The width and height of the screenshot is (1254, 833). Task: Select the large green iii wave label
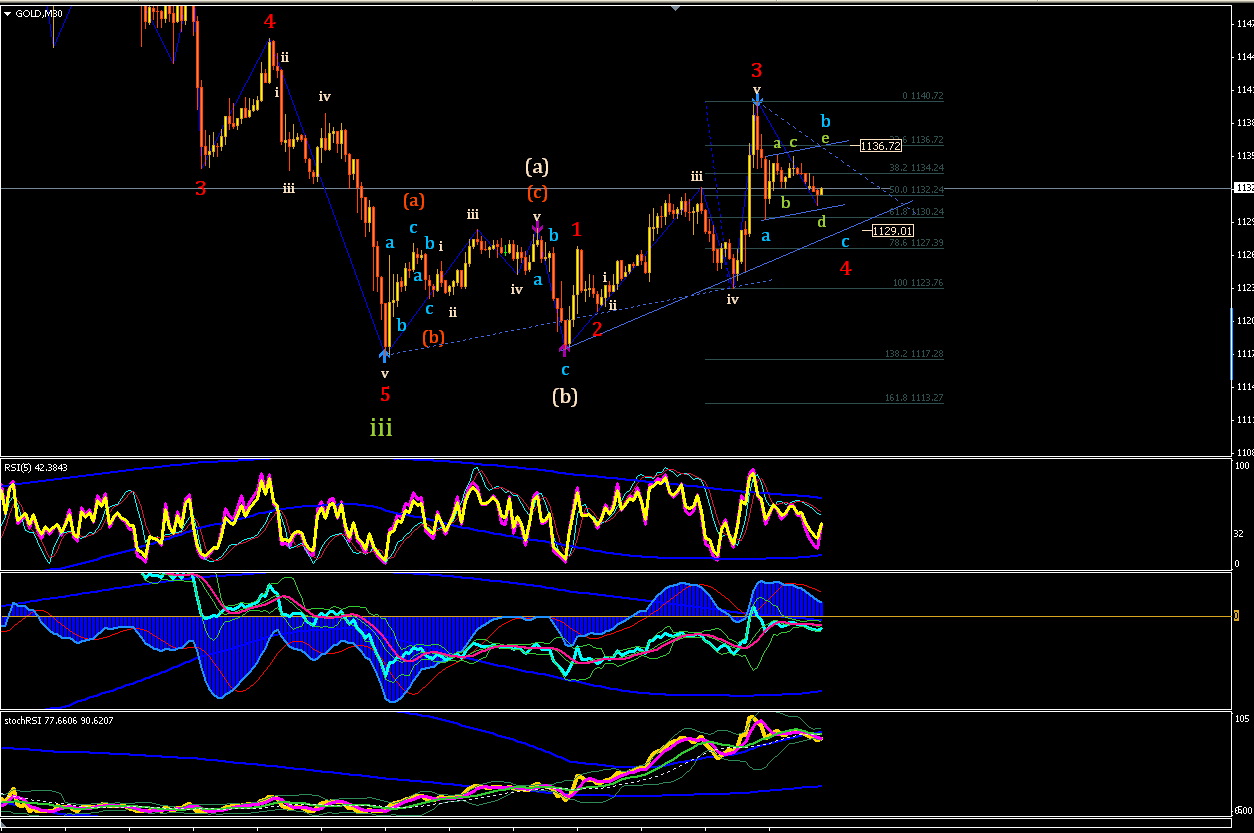coord(381,429)
